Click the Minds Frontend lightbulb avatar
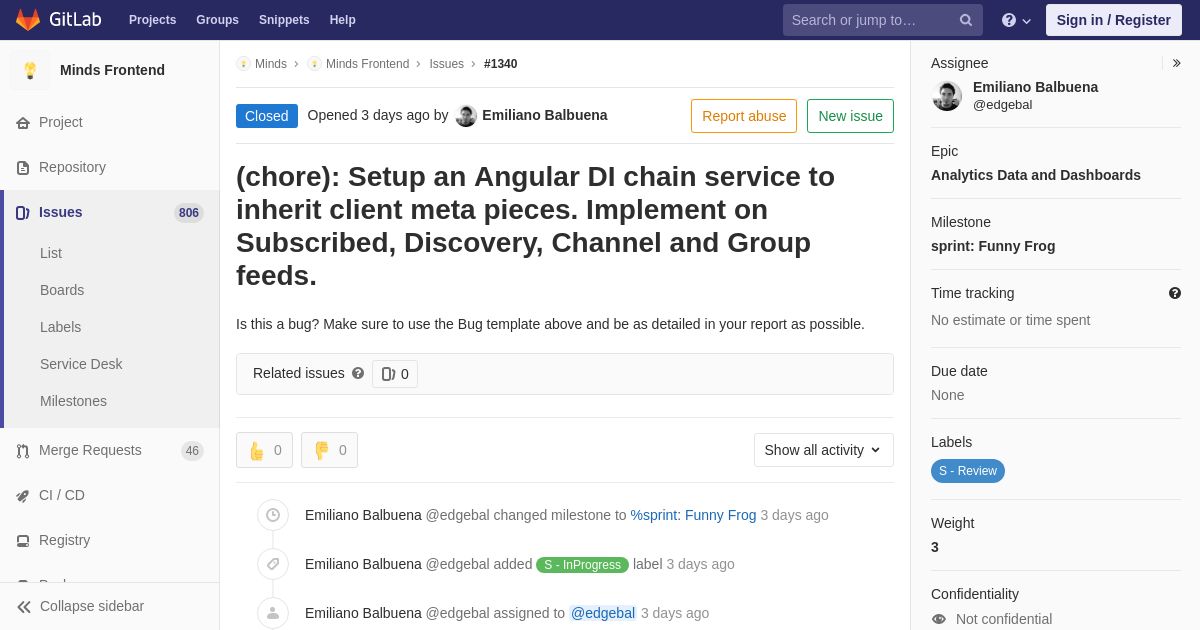Viewport: 1200px width, 630px height. click(30, 70)
